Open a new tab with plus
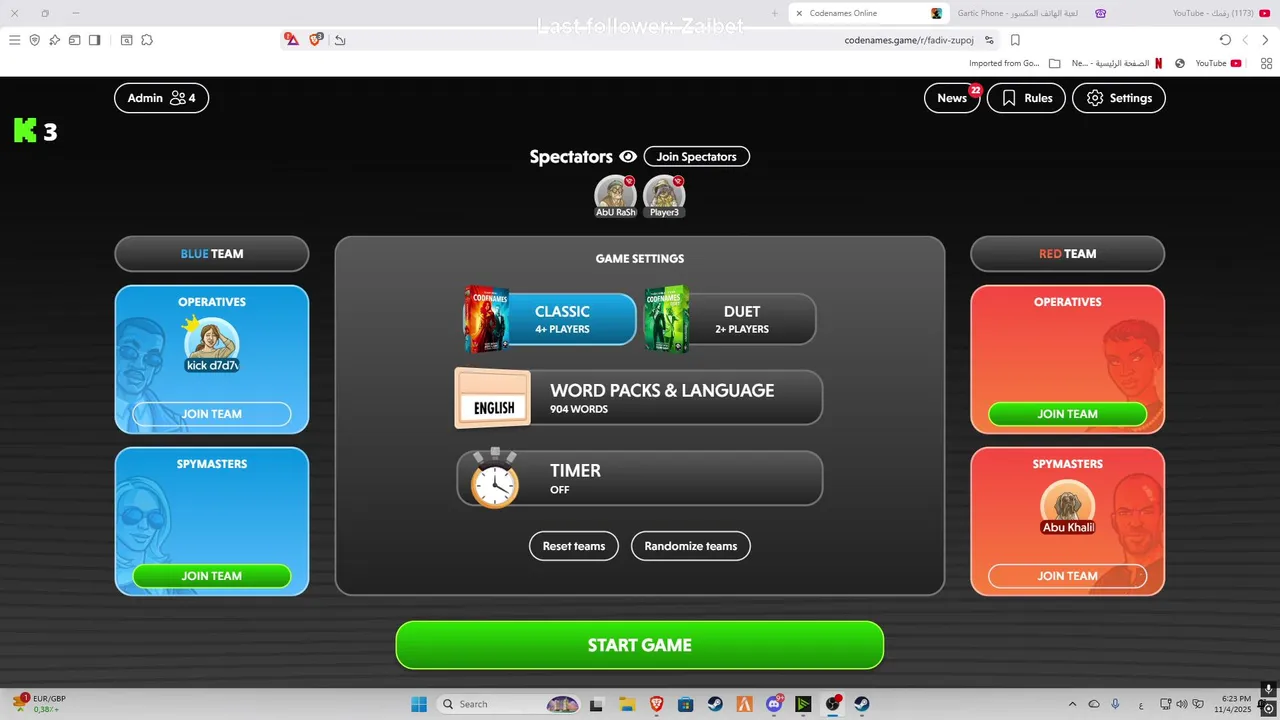The width and height of the screenshot is (1280, 720). [x=775, y=13]
